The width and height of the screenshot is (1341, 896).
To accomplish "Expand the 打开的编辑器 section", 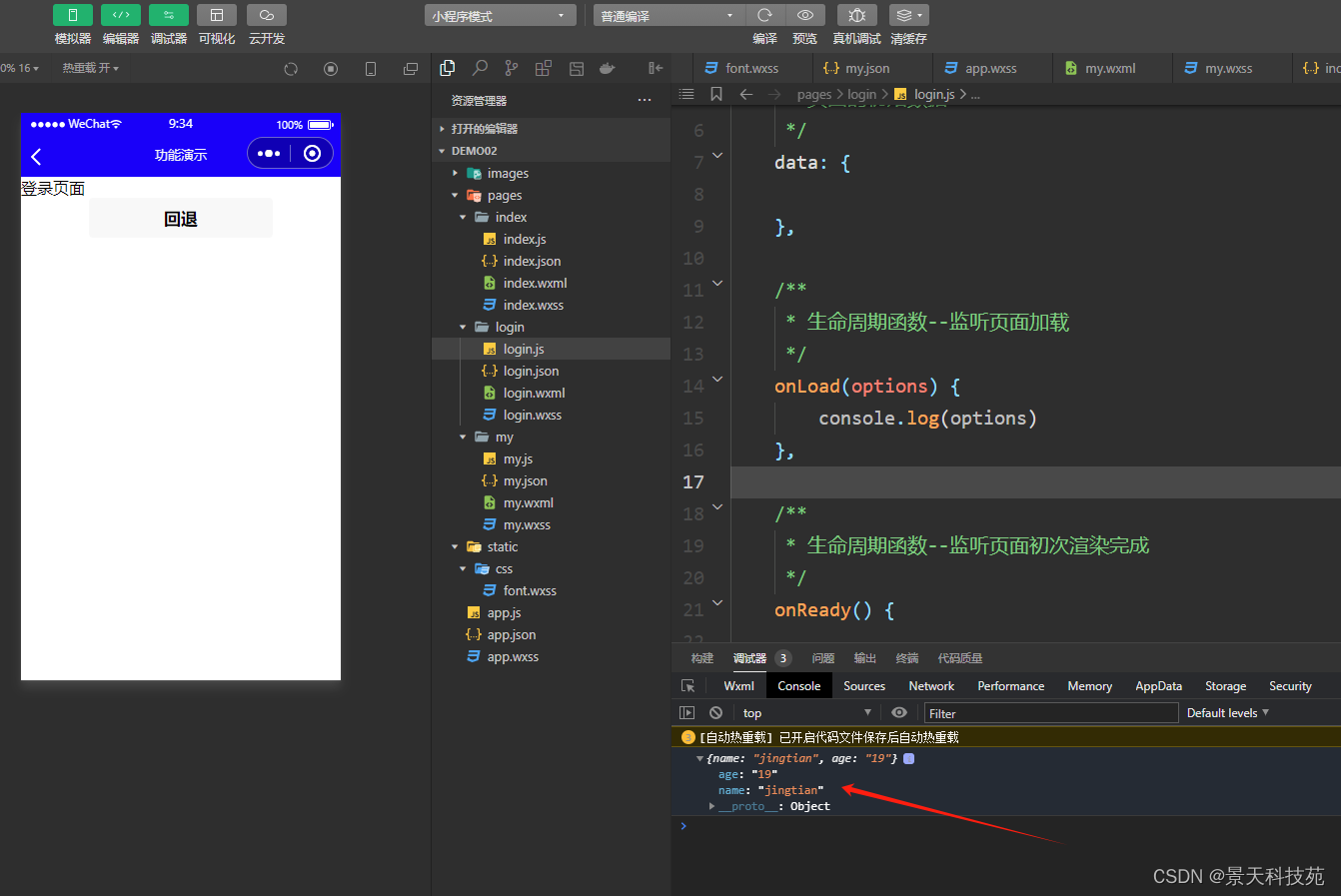I will tap(551, 129).
